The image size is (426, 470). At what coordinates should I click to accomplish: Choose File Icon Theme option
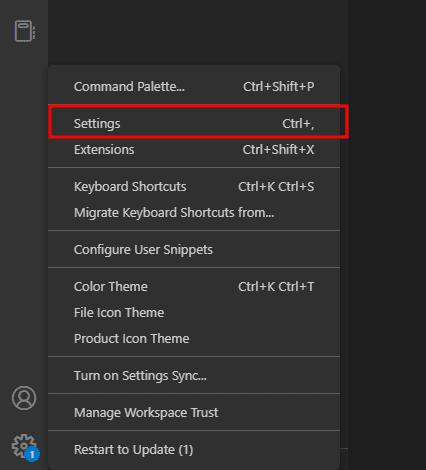[194, 313]
